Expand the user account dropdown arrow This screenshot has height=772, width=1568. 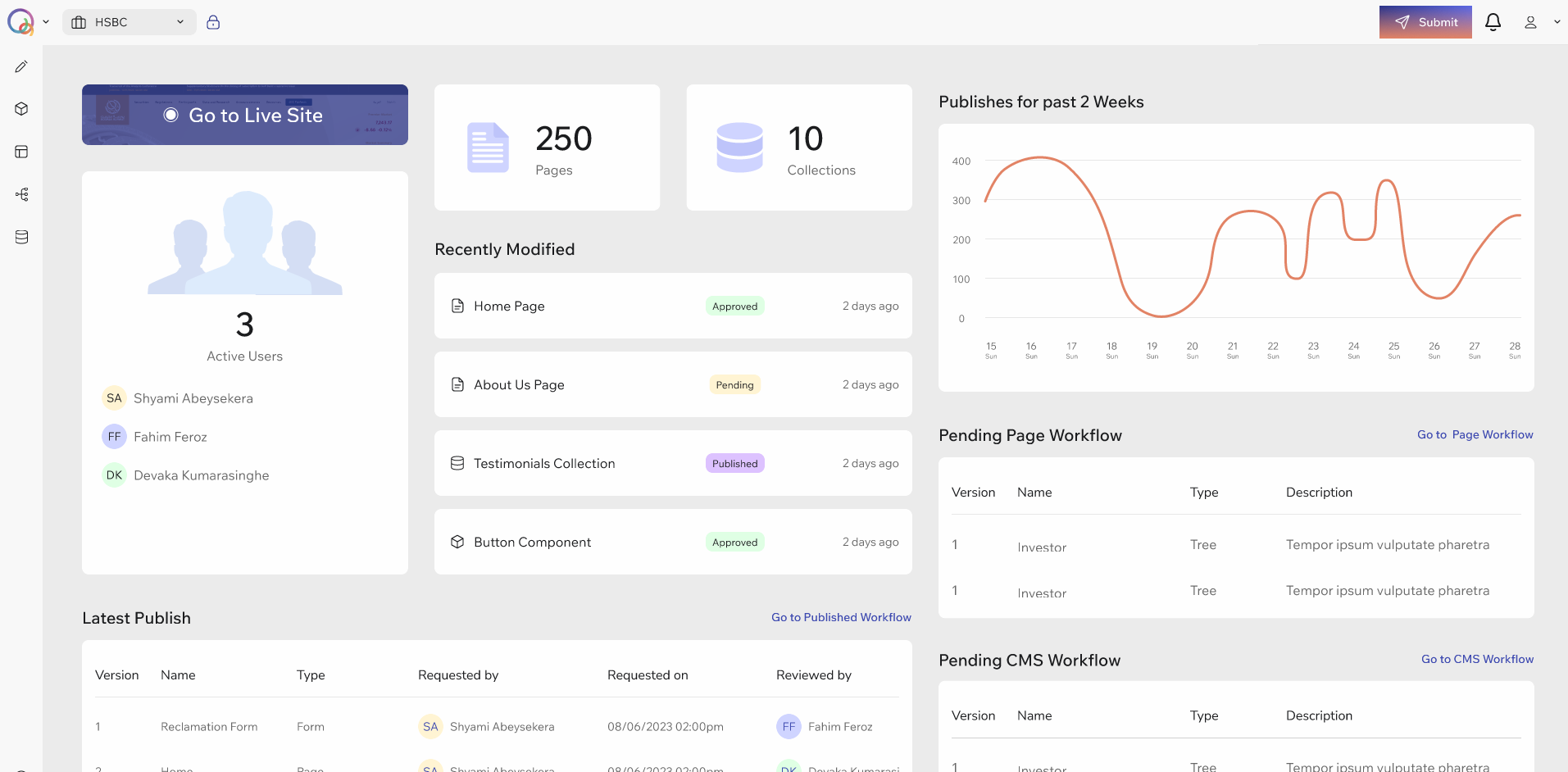coord(1557,22)
